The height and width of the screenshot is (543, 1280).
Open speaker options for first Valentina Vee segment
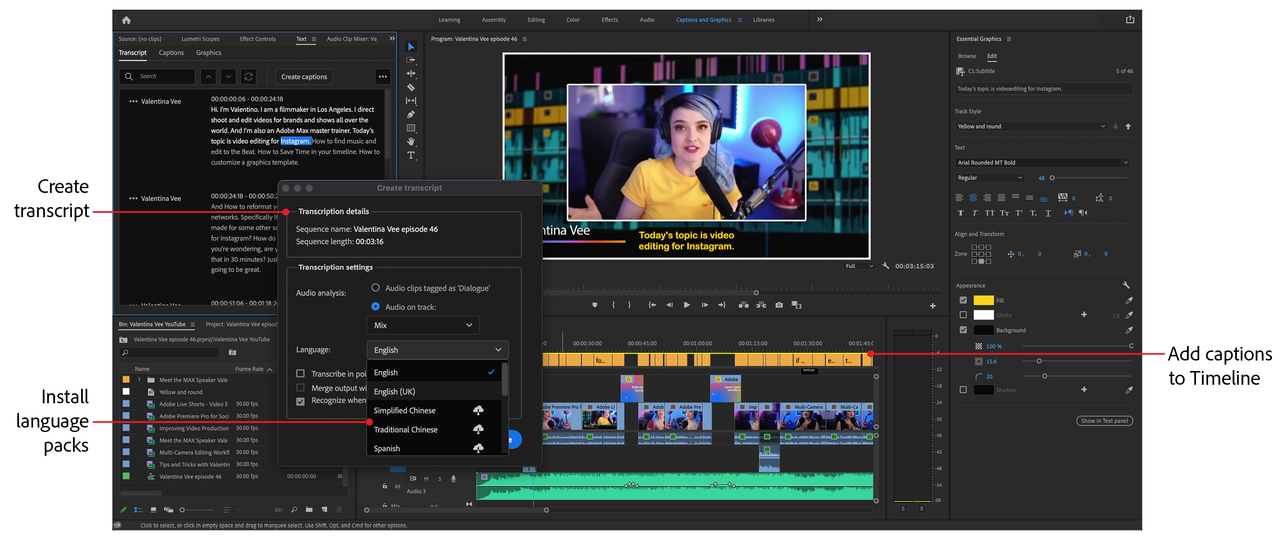133,101
